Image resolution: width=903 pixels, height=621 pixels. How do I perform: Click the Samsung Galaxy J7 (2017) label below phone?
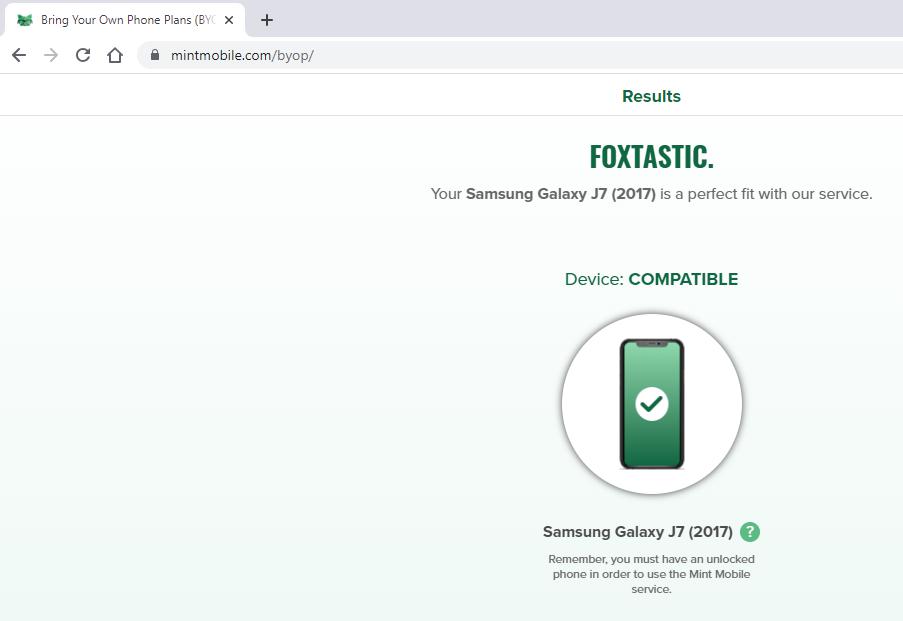coord(638,532)
